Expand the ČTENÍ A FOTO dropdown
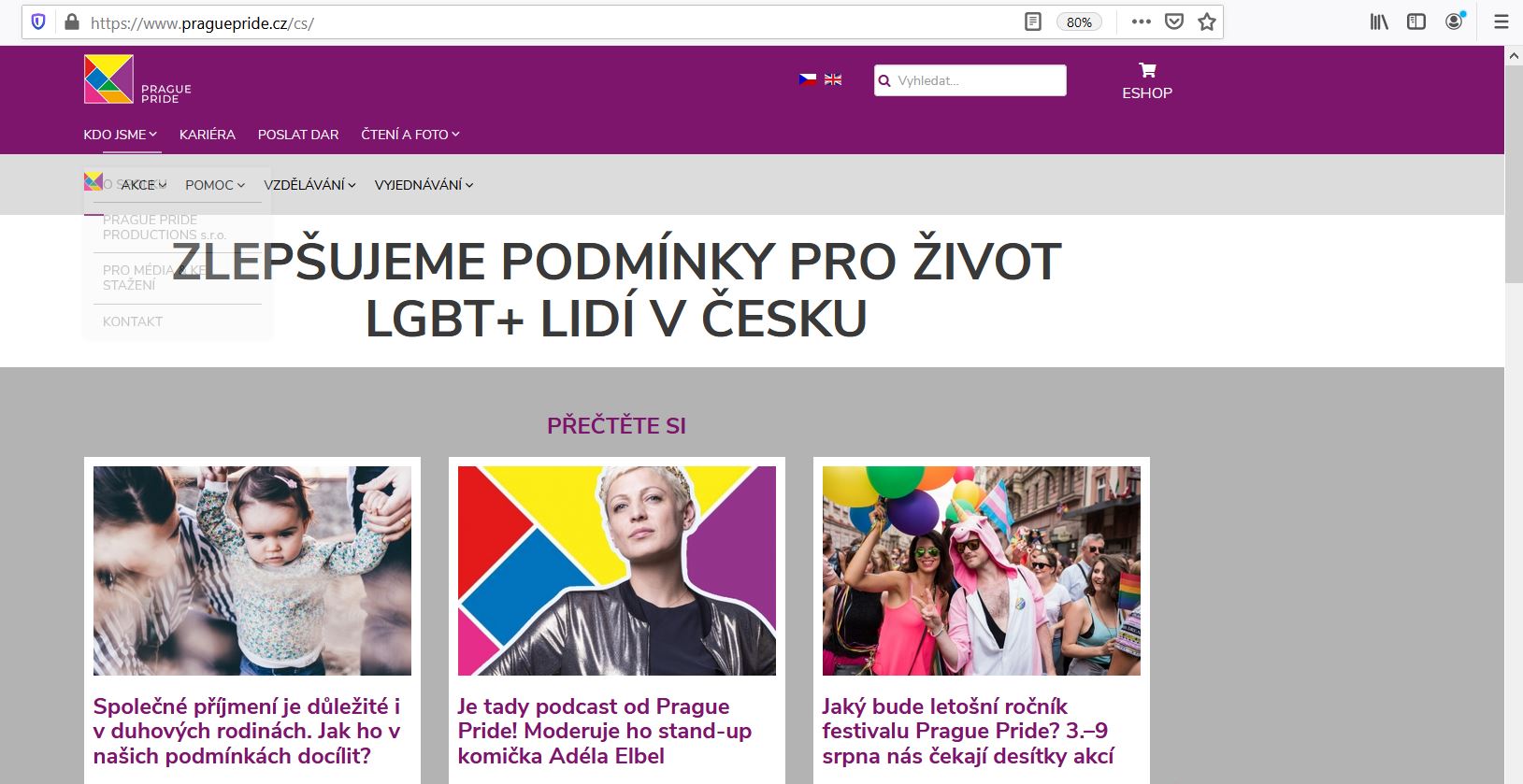 pos(410,135)
